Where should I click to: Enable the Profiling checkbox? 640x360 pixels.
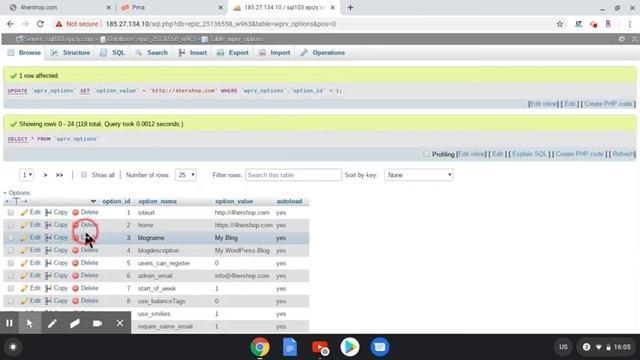[426, 154]
